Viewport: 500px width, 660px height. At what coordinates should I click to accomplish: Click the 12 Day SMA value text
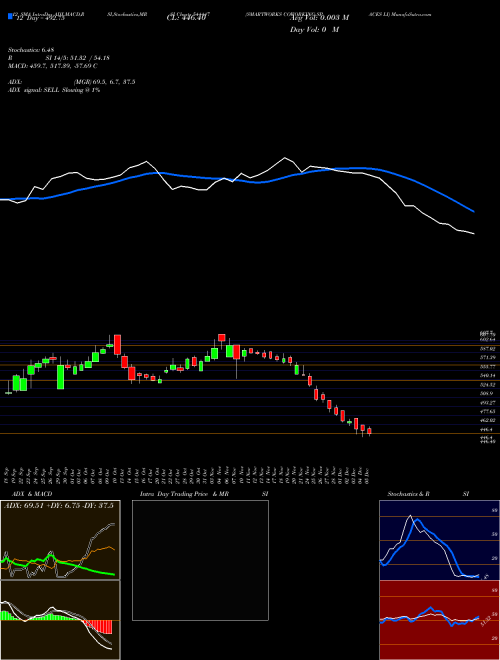tap(40, 18)
